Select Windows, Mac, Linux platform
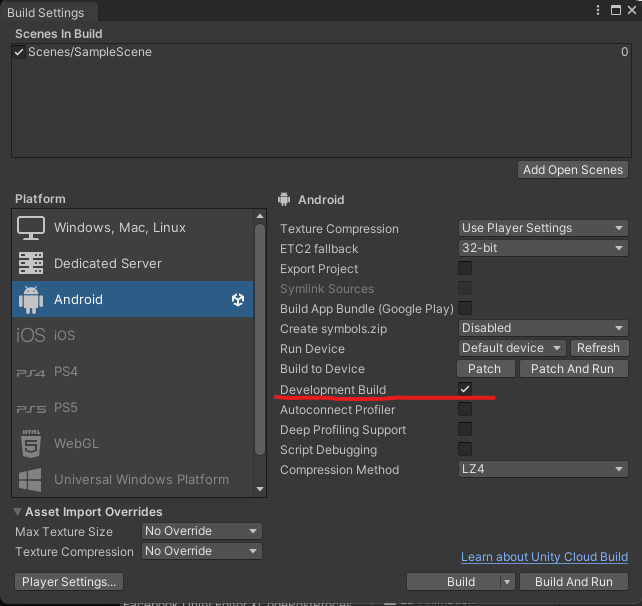The image size is (642, 606). (133, 227)
